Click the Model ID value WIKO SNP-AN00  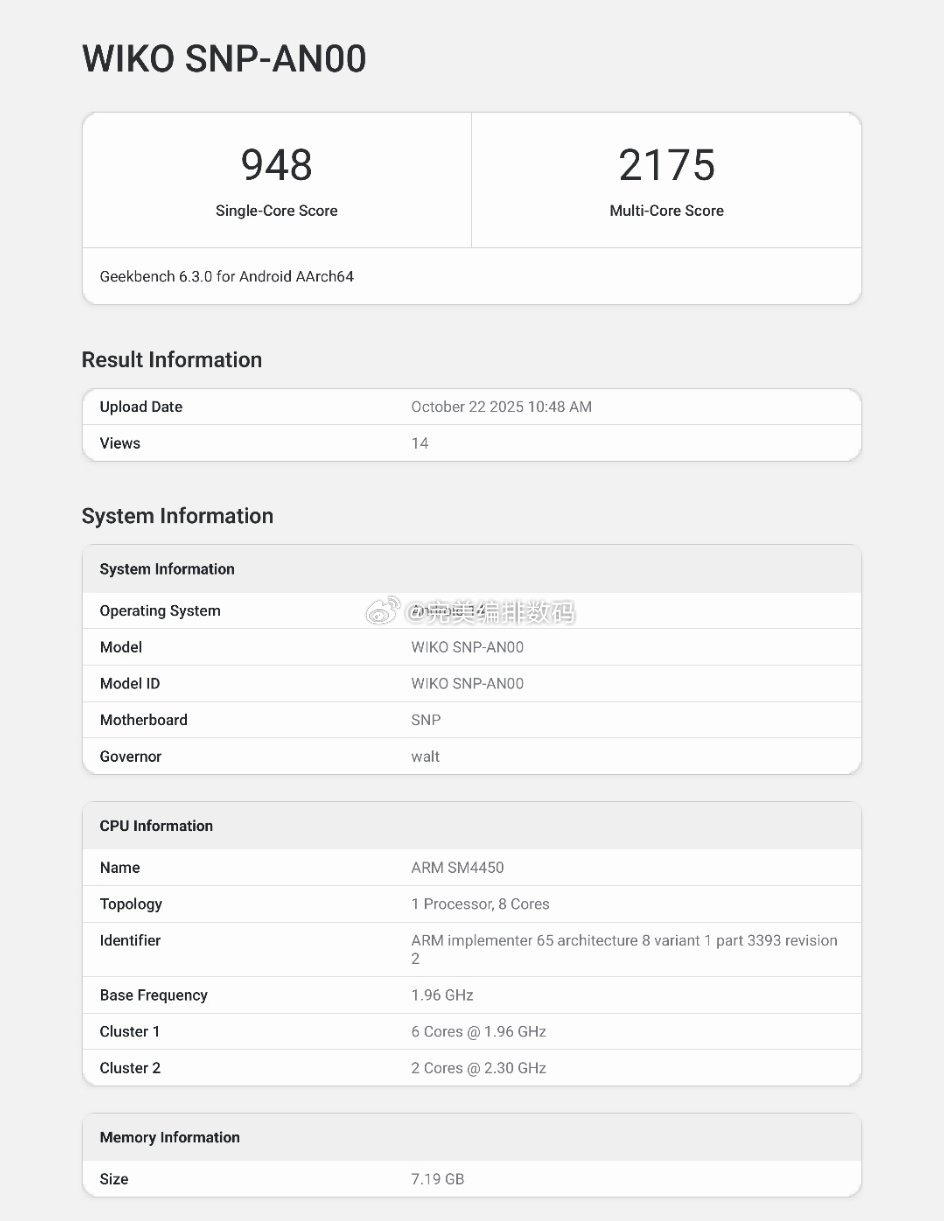pos(467,684)
